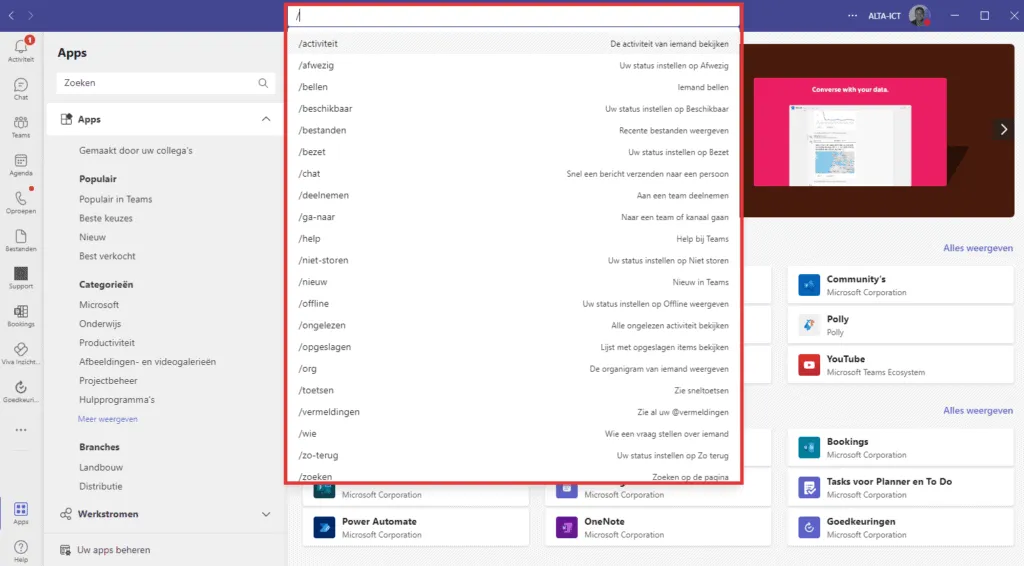Expand the Werkstromen section
This screenshot has width=1024, height=566.
266,514
